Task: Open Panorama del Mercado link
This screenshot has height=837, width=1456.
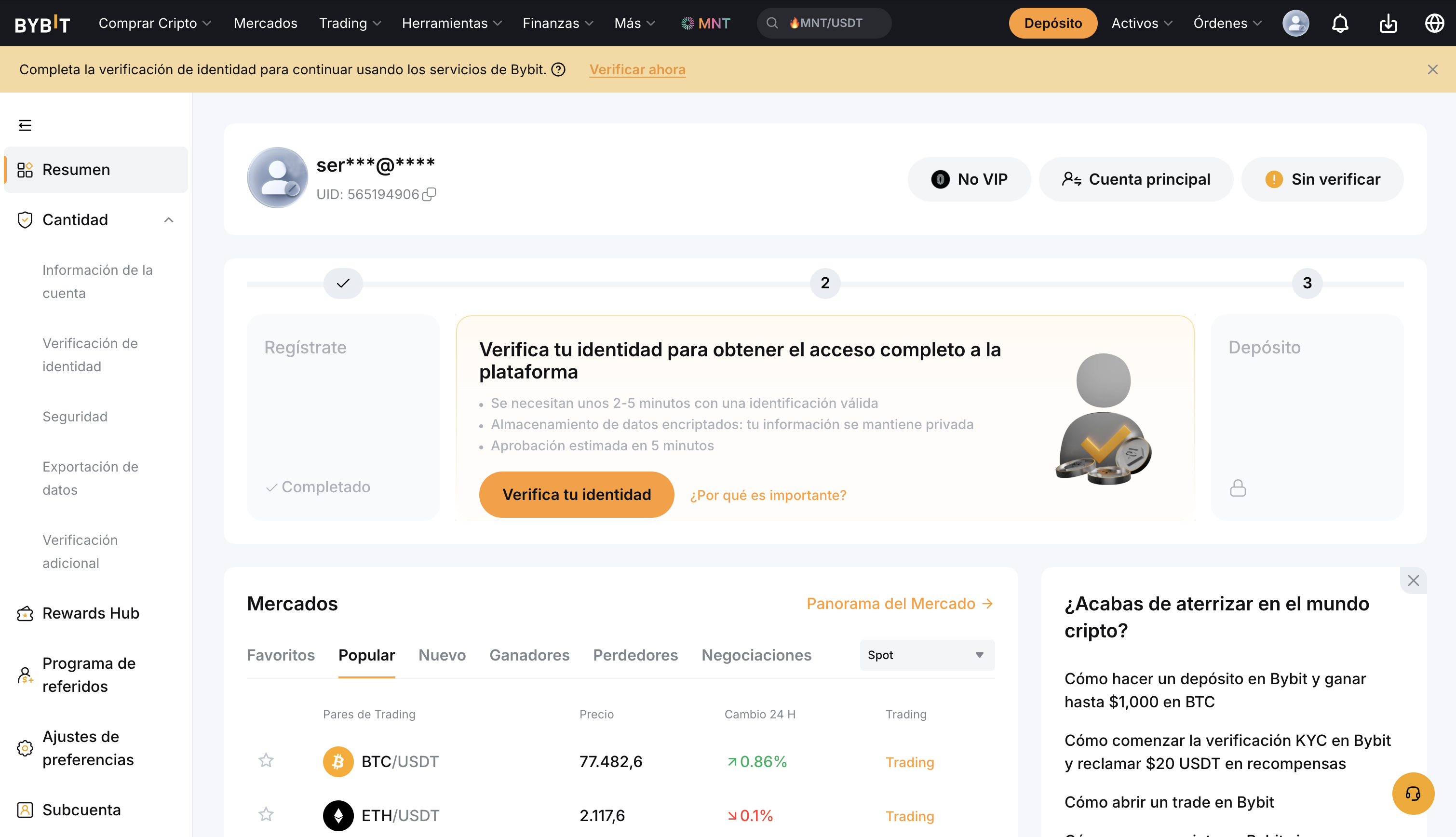Action: [x=900, y=604]
